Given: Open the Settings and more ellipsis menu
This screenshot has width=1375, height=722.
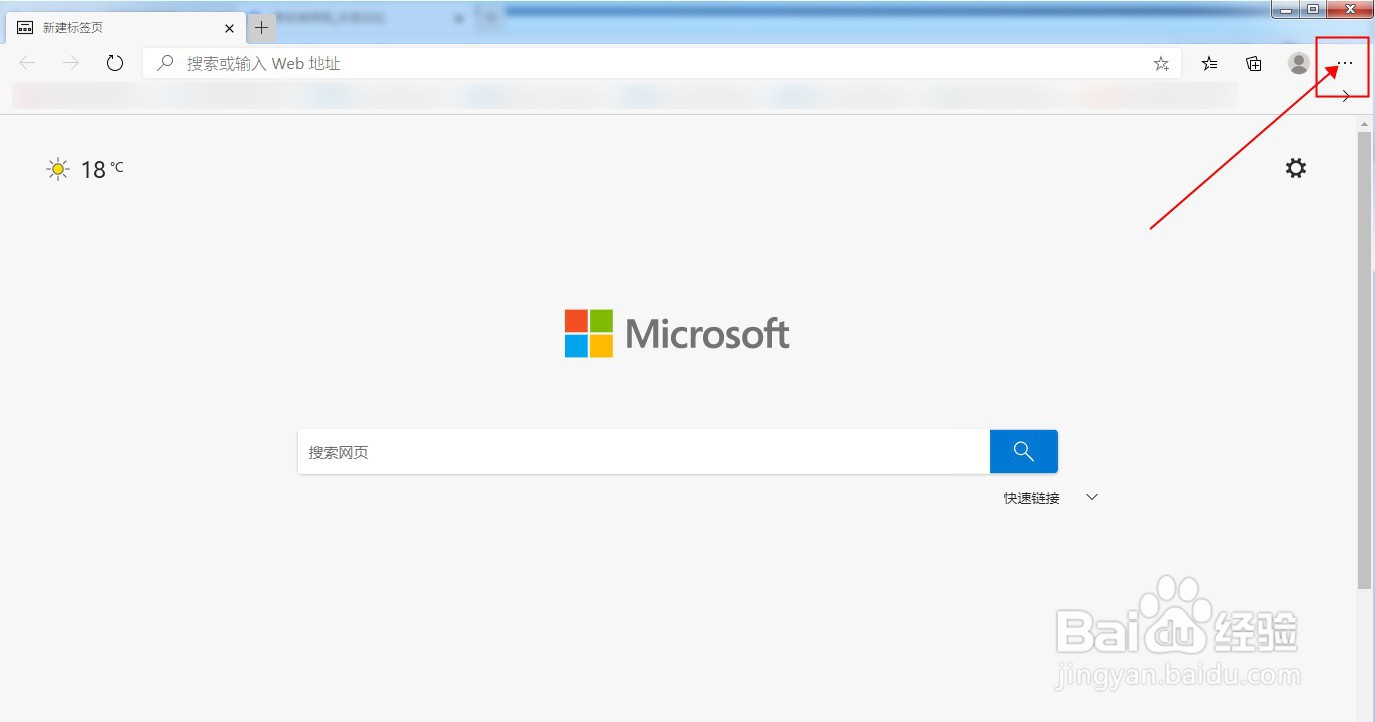Looking at the screenshot, I should click(x=1344, y=63).
